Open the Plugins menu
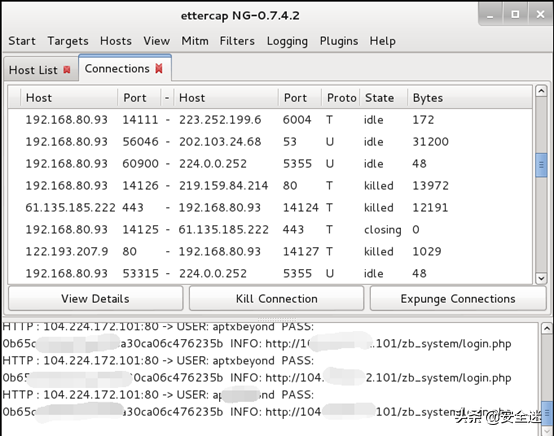Image resolution: width=554 pixels, height=436 pixels. coord(339,41)
